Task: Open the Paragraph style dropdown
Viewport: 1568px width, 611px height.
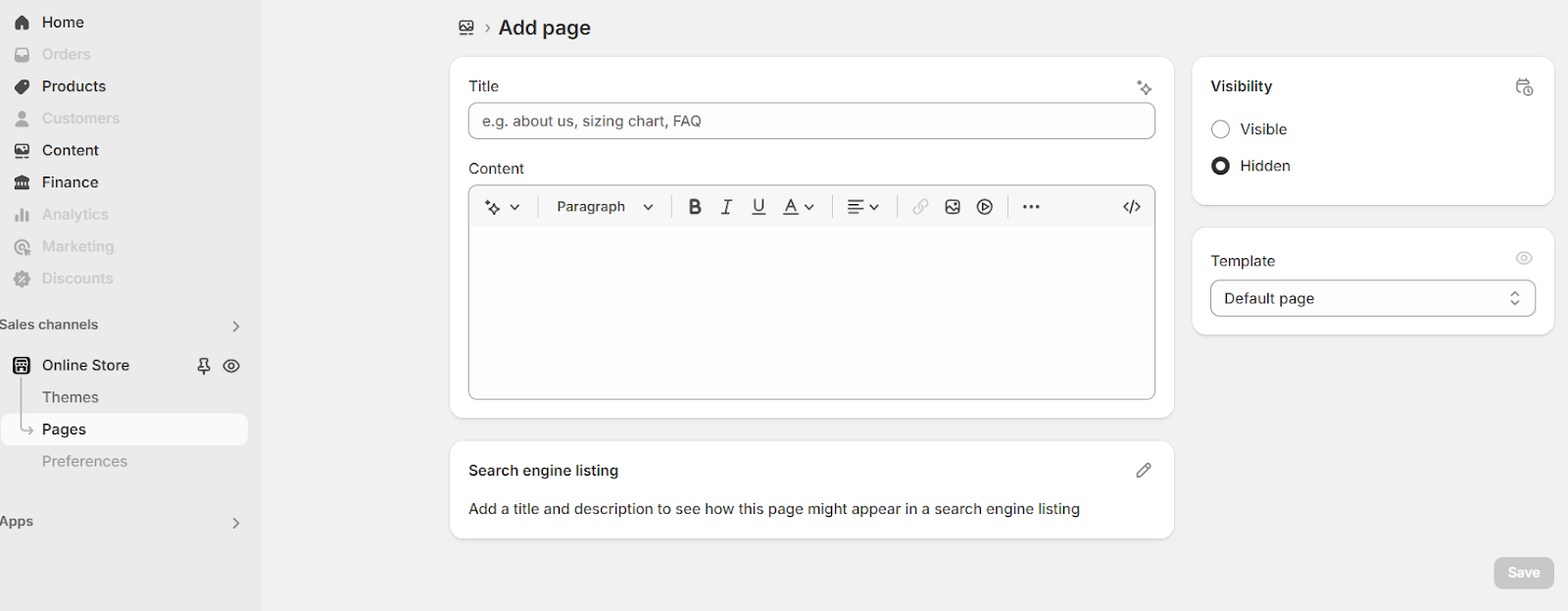Action: [605, 207]
